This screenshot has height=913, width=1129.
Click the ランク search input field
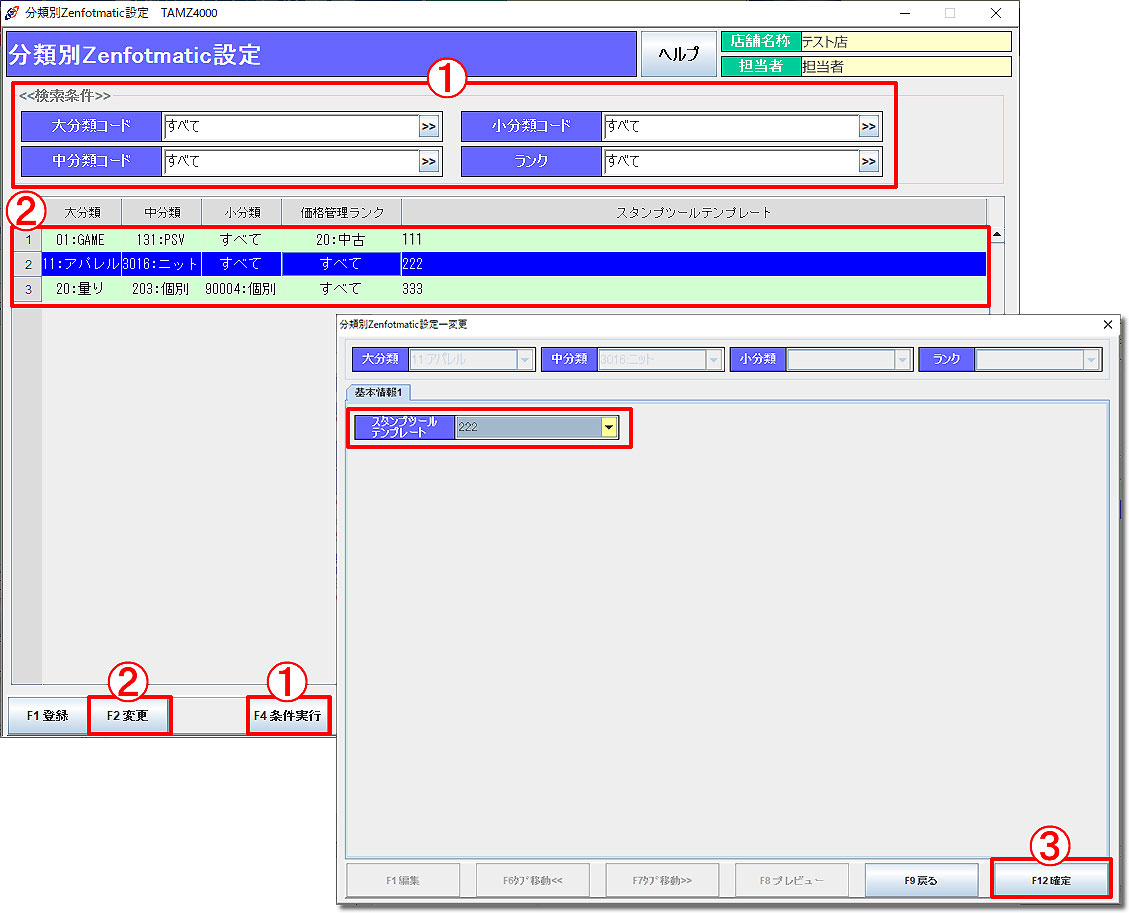pos(732,161)
